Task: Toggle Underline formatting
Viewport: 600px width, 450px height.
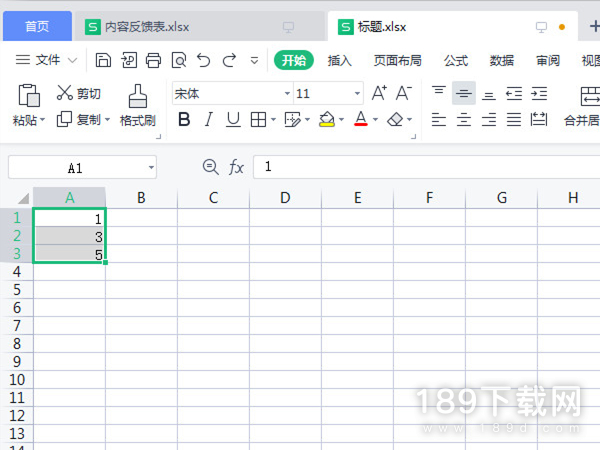Action: [x=233, y=120]
